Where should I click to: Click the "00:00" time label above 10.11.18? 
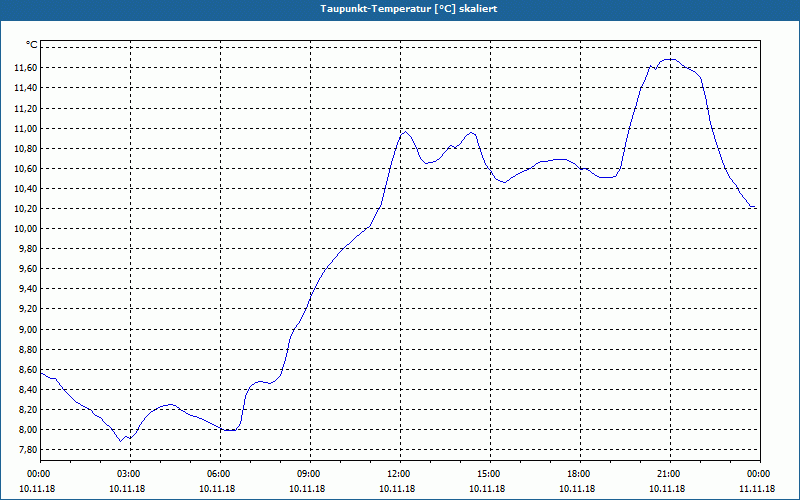coord(40,474)
